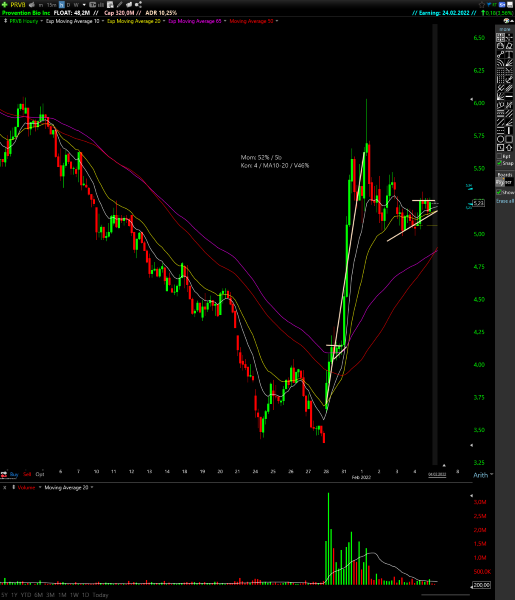
Task: Click the save floppy disk icon
Action: tap(510, 5)
